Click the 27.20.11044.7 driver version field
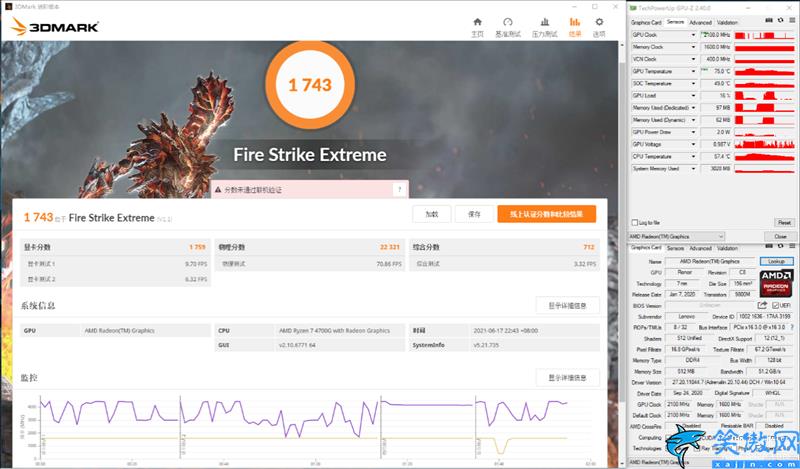800x469 pixels. (728, 382)
